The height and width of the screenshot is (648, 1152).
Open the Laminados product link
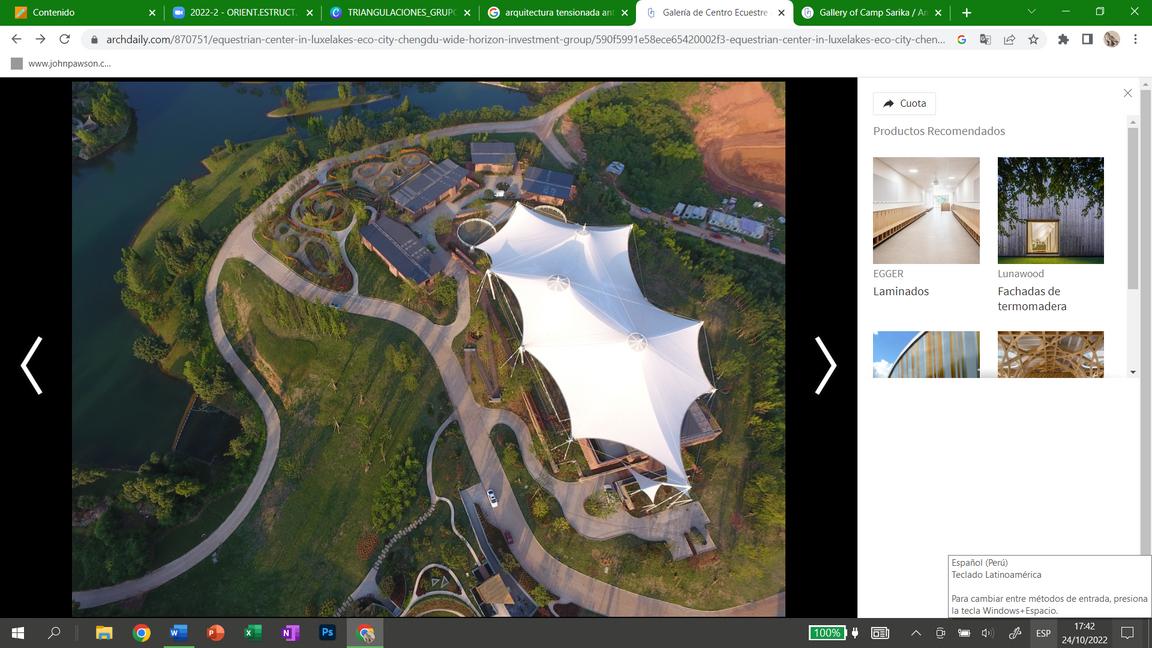[x=901, y=292]
